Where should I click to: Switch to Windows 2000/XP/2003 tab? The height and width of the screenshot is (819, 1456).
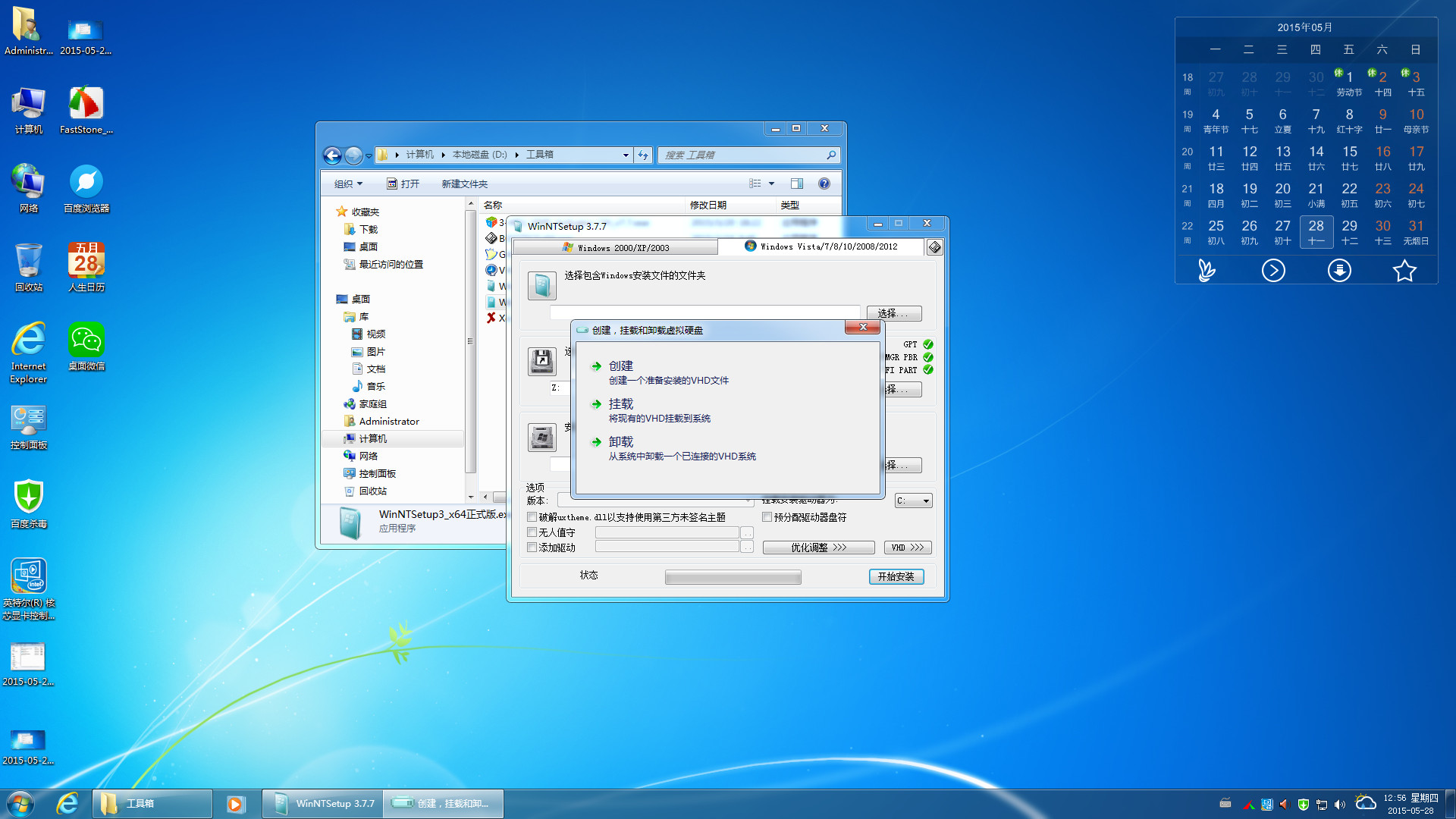[x=615, y=247]
